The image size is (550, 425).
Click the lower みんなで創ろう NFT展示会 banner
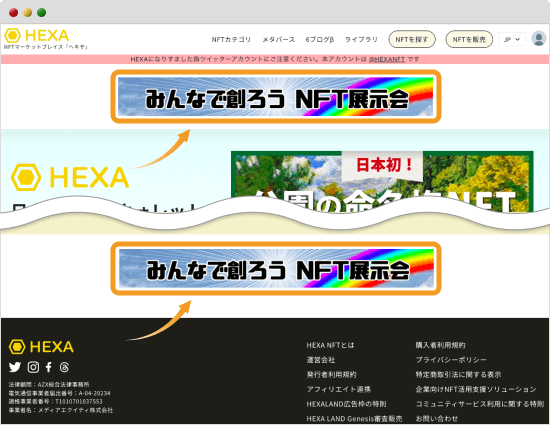[276, 268]
